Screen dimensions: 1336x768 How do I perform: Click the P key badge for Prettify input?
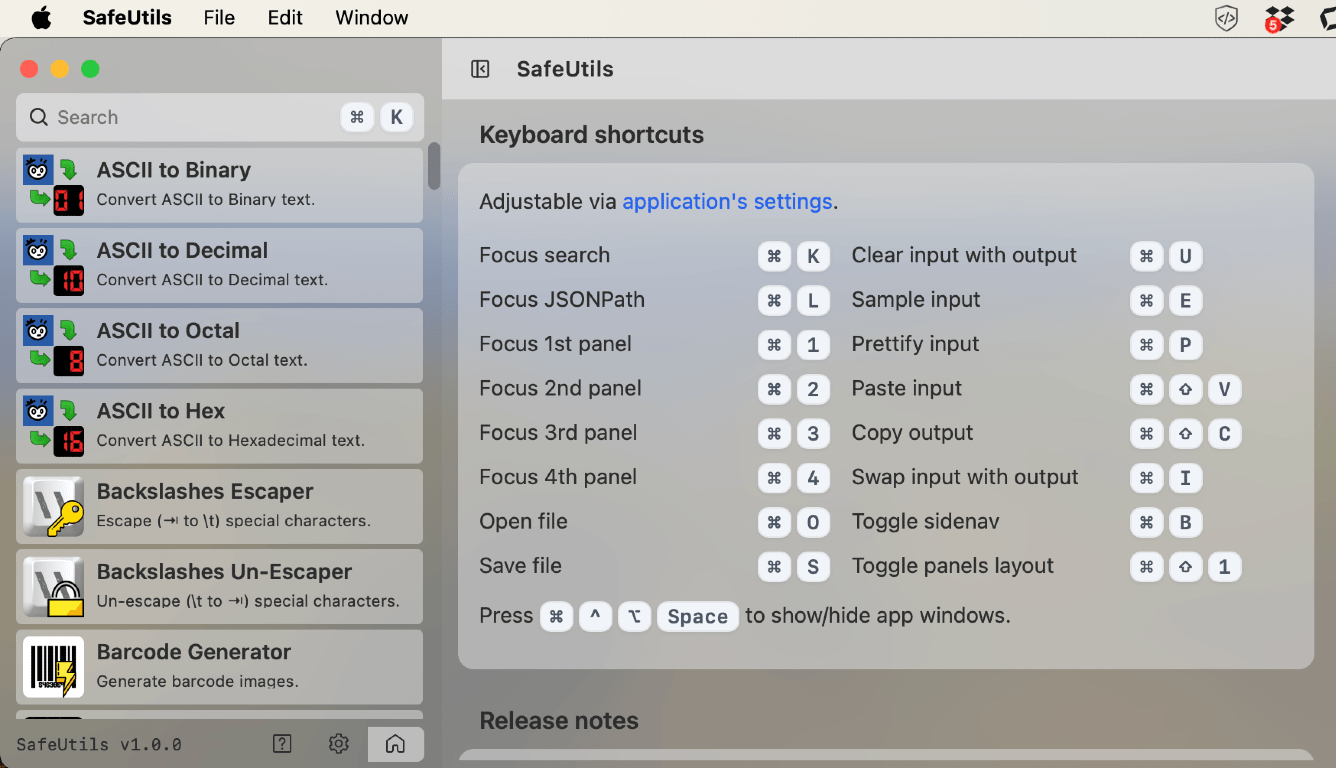pyautogui.click(x=1185, y=345)
